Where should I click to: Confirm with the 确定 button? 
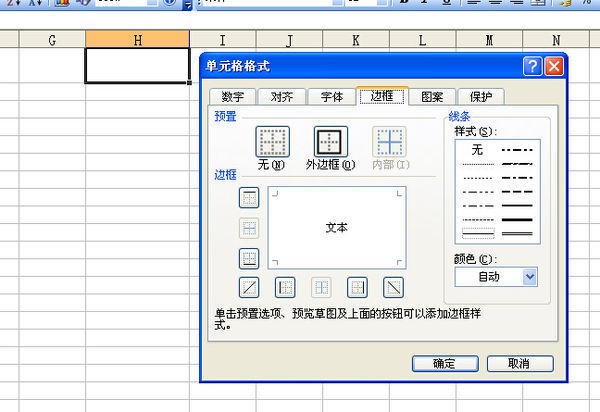tap(445, 363)
